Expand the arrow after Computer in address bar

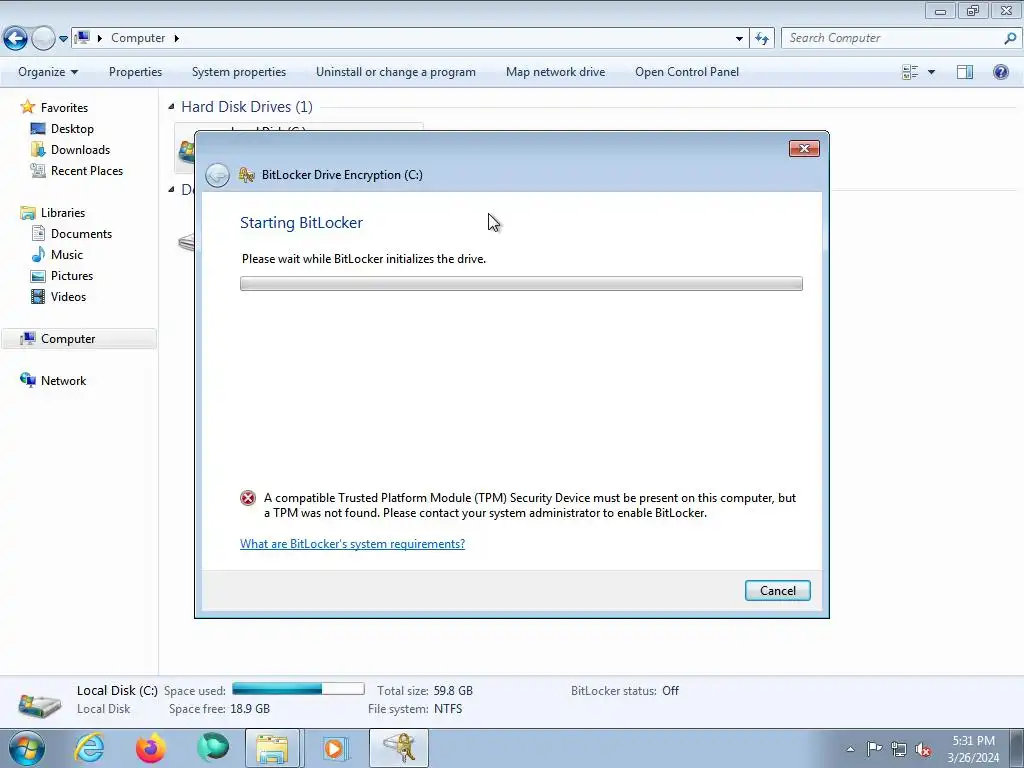[x=176, y=39]
